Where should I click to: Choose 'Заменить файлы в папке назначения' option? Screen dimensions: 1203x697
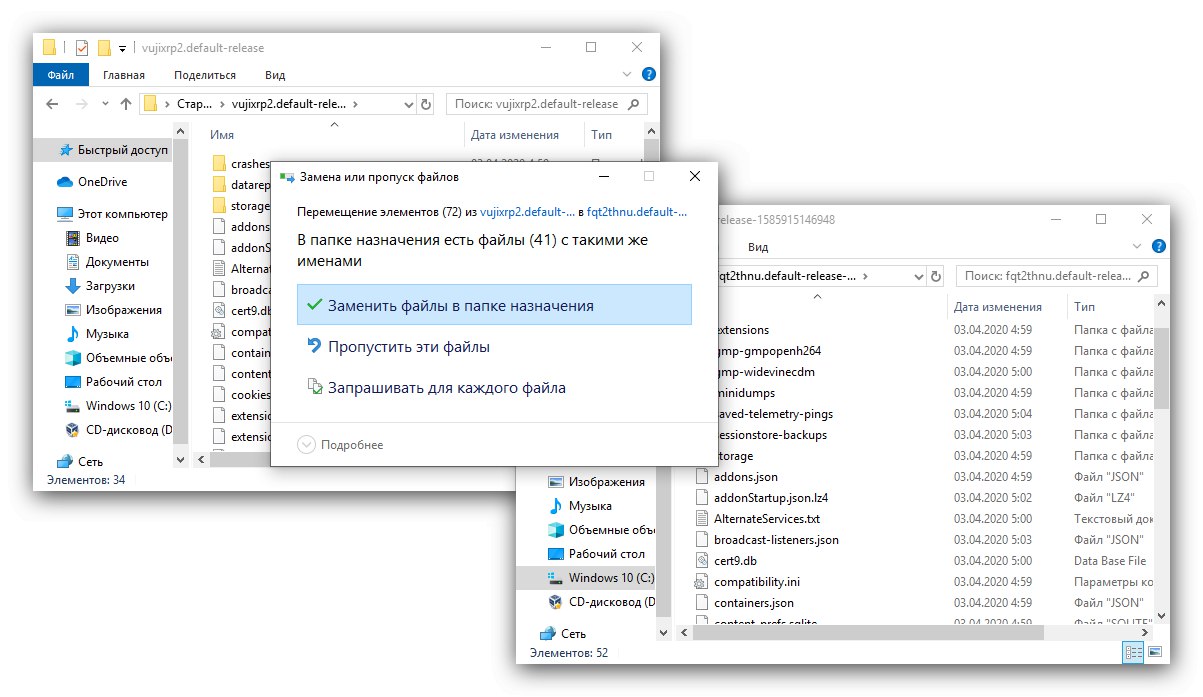click(x=494, y=305)
